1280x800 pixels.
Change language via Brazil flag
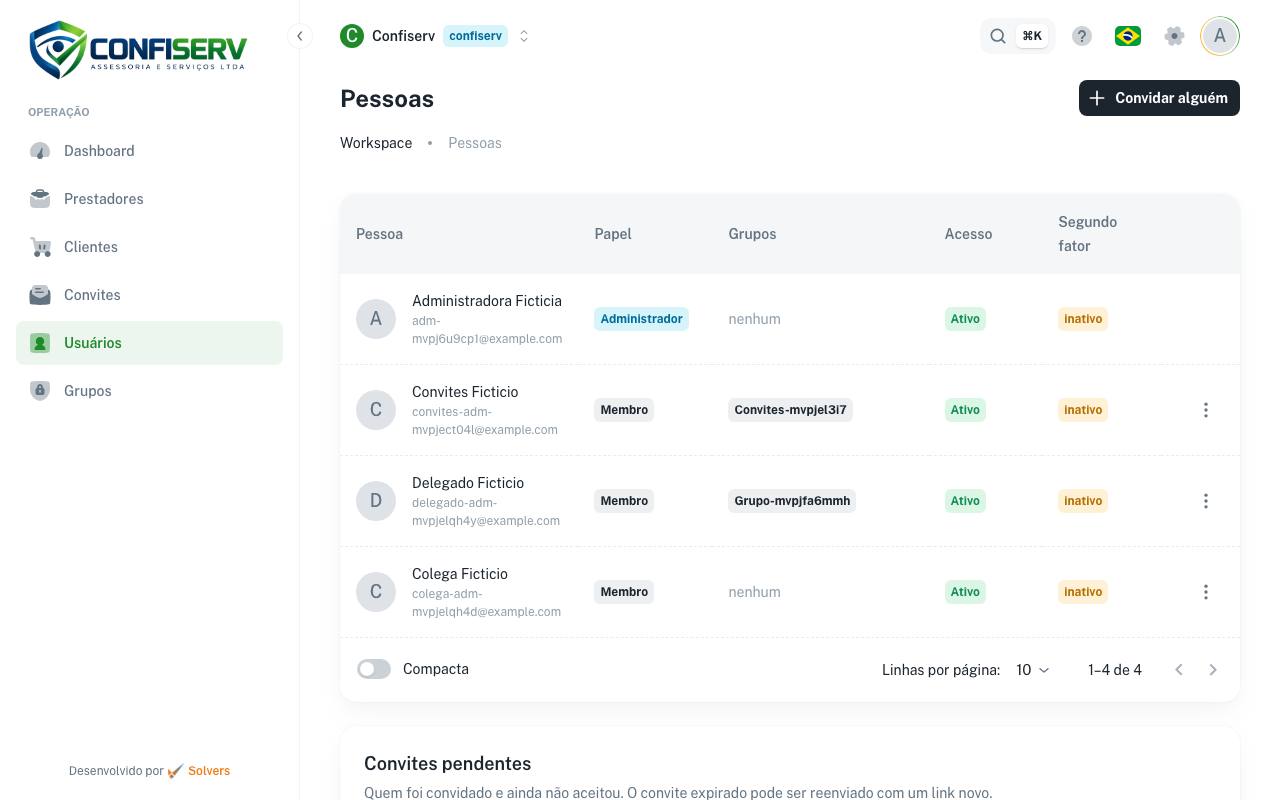(x=1128, y=36)
